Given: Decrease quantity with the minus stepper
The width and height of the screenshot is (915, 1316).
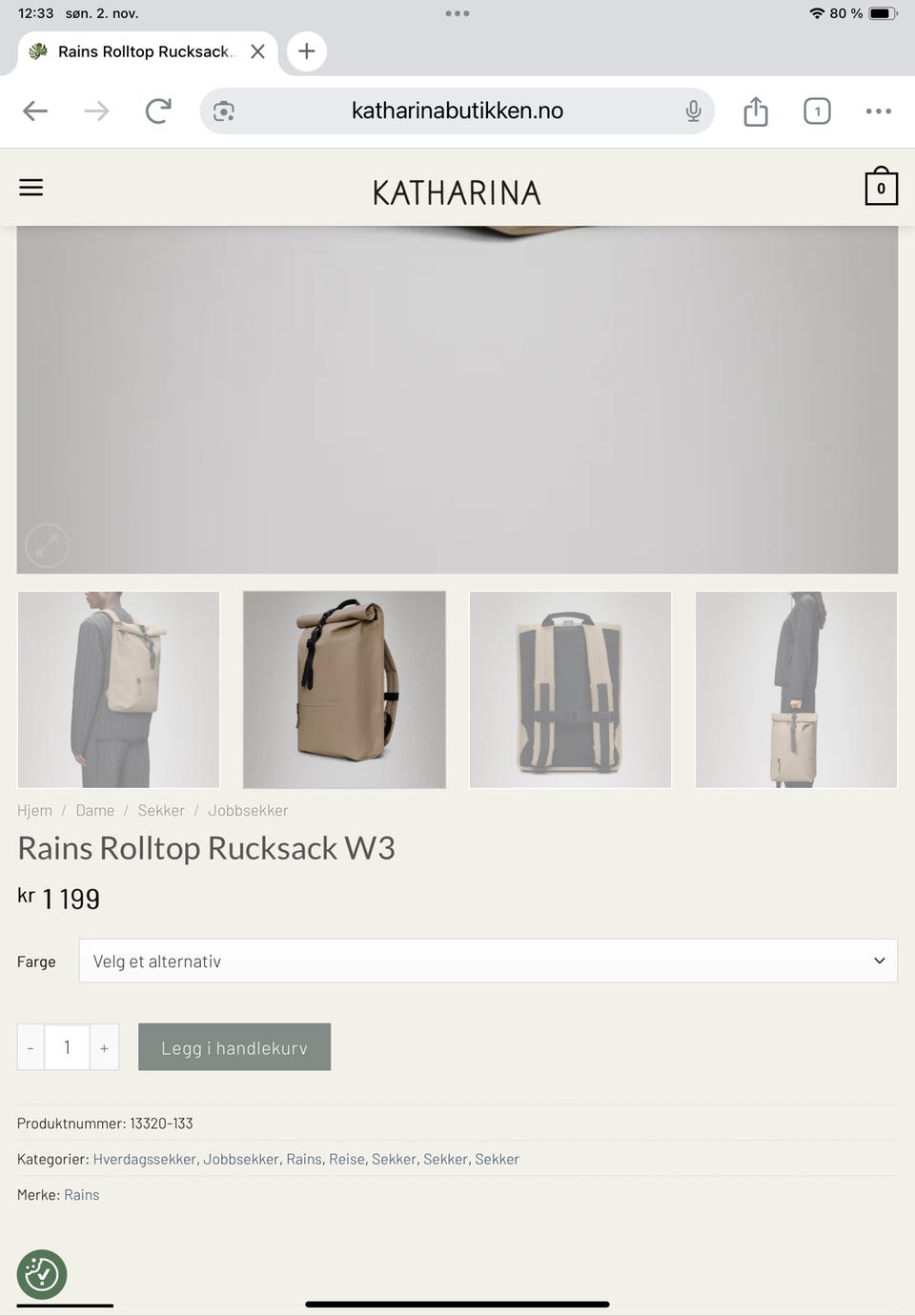Looking at the screenshot, I should tap(30, 1047).
